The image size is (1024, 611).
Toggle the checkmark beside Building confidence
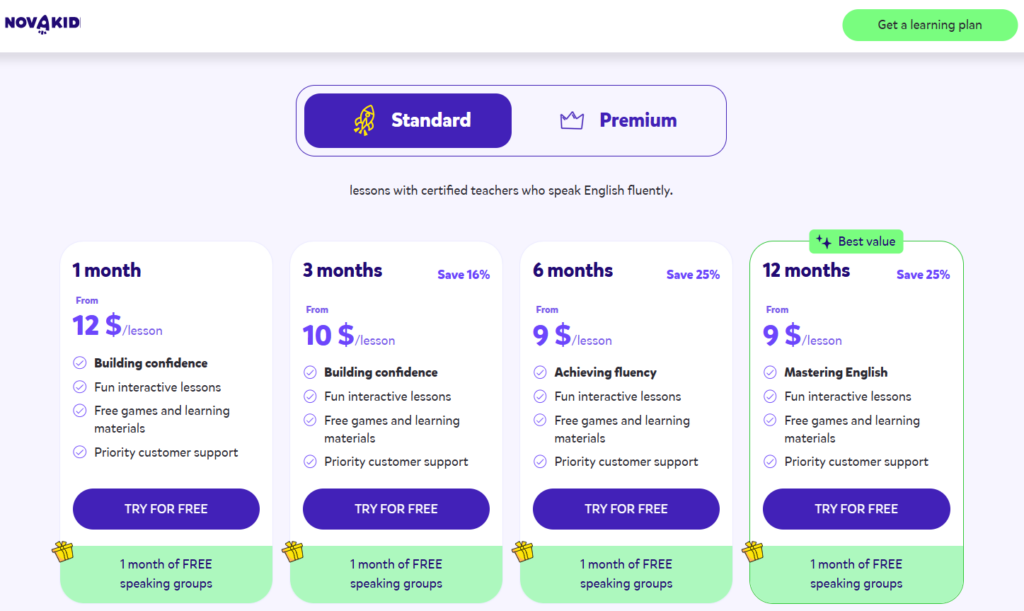point(78,362)
